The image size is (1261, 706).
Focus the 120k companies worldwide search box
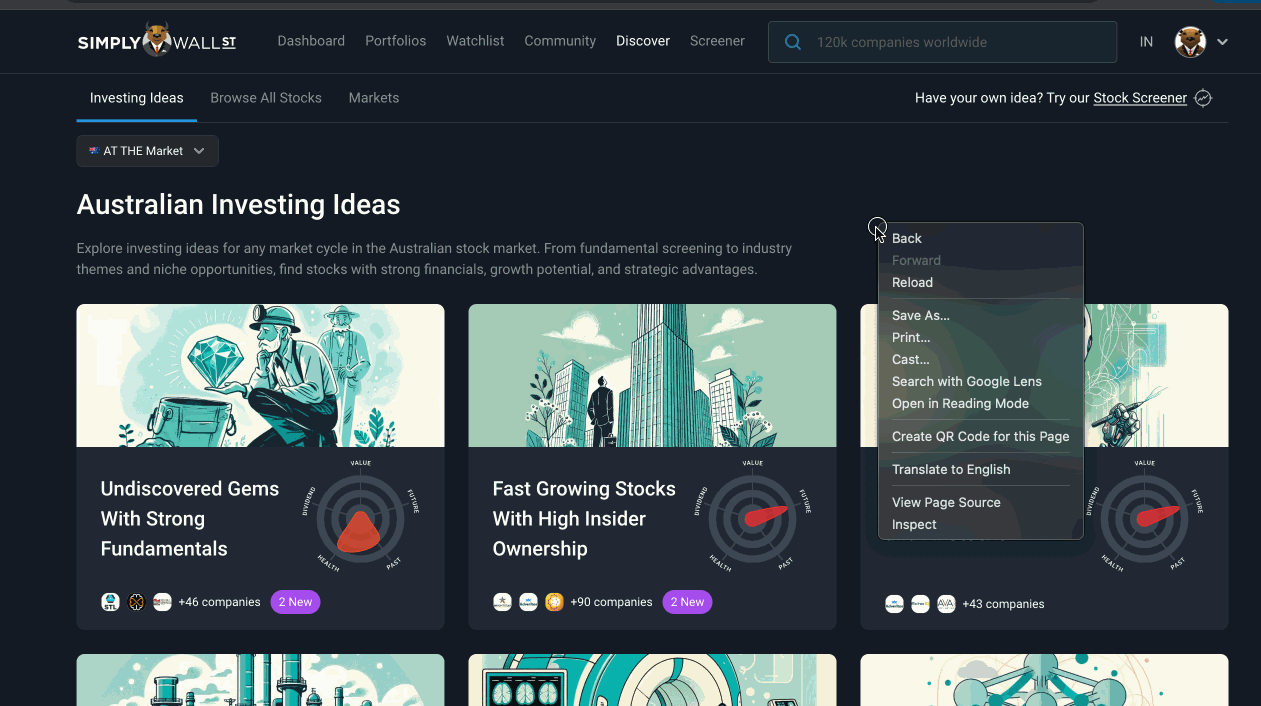coord(942,42)
